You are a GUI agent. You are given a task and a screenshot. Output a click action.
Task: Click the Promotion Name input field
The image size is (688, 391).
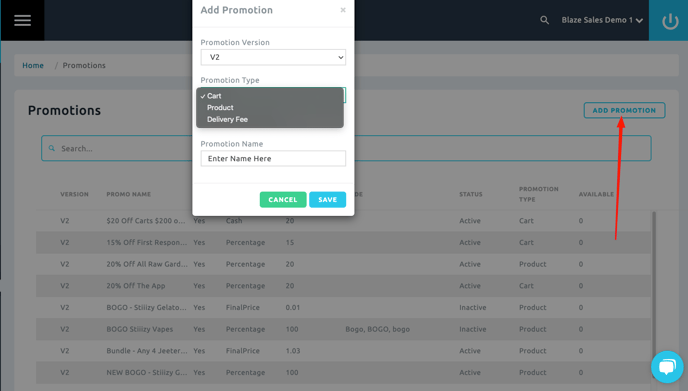pyautogui.click(x=273, y=158)
